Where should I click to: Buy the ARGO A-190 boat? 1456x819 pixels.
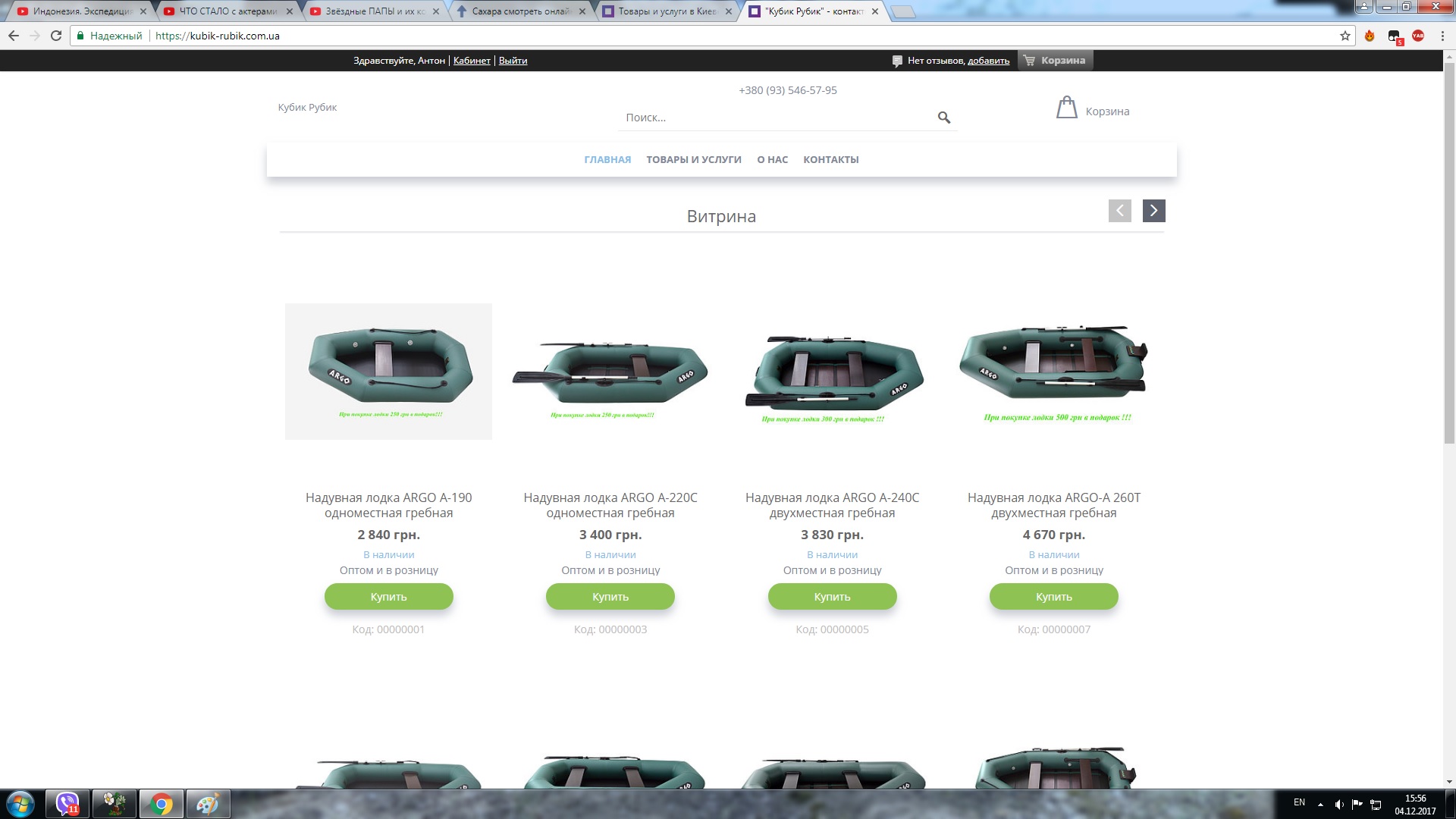tap(389, 597)
